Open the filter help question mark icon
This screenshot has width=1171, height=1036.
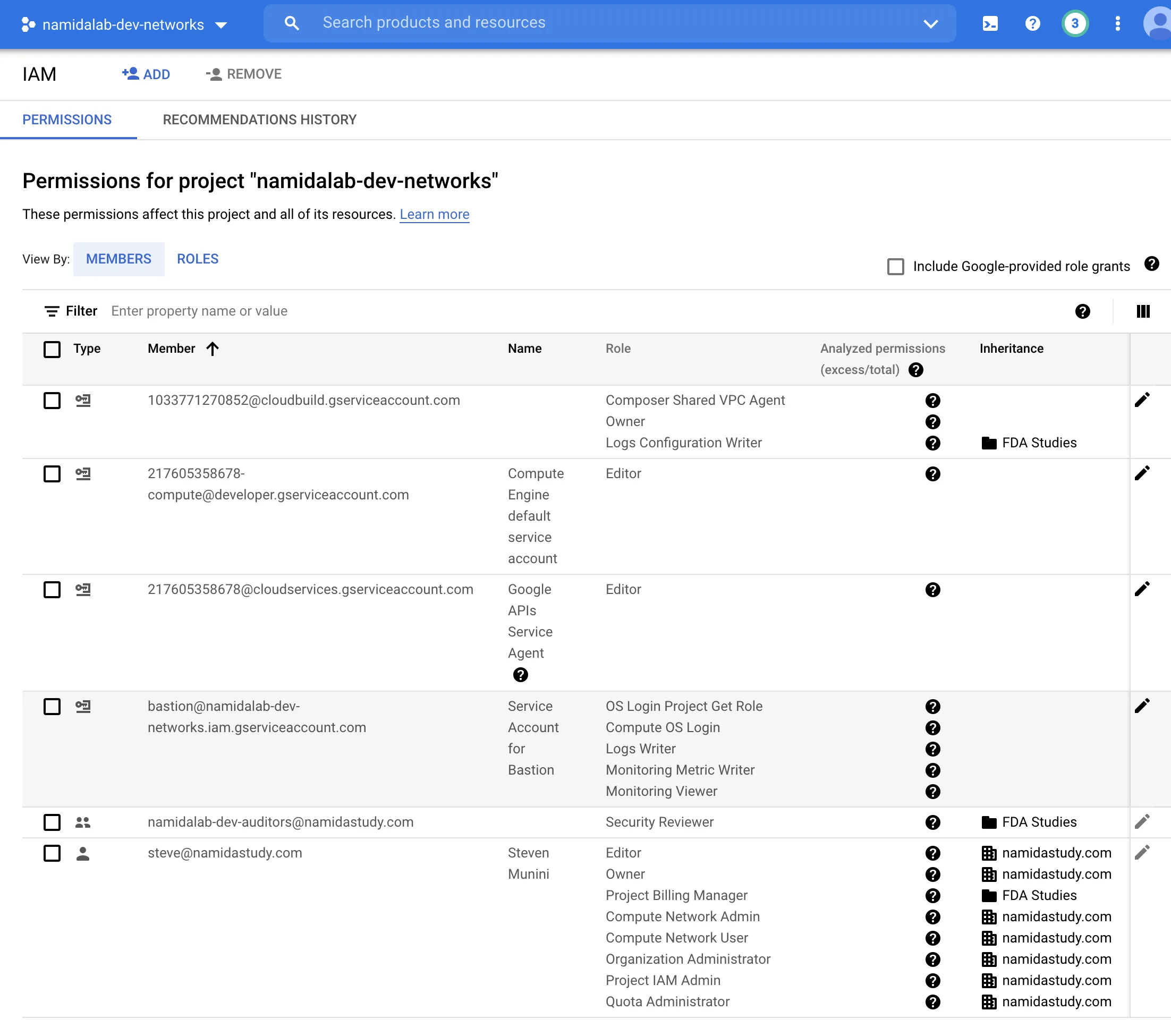[x=1082, y=311]
